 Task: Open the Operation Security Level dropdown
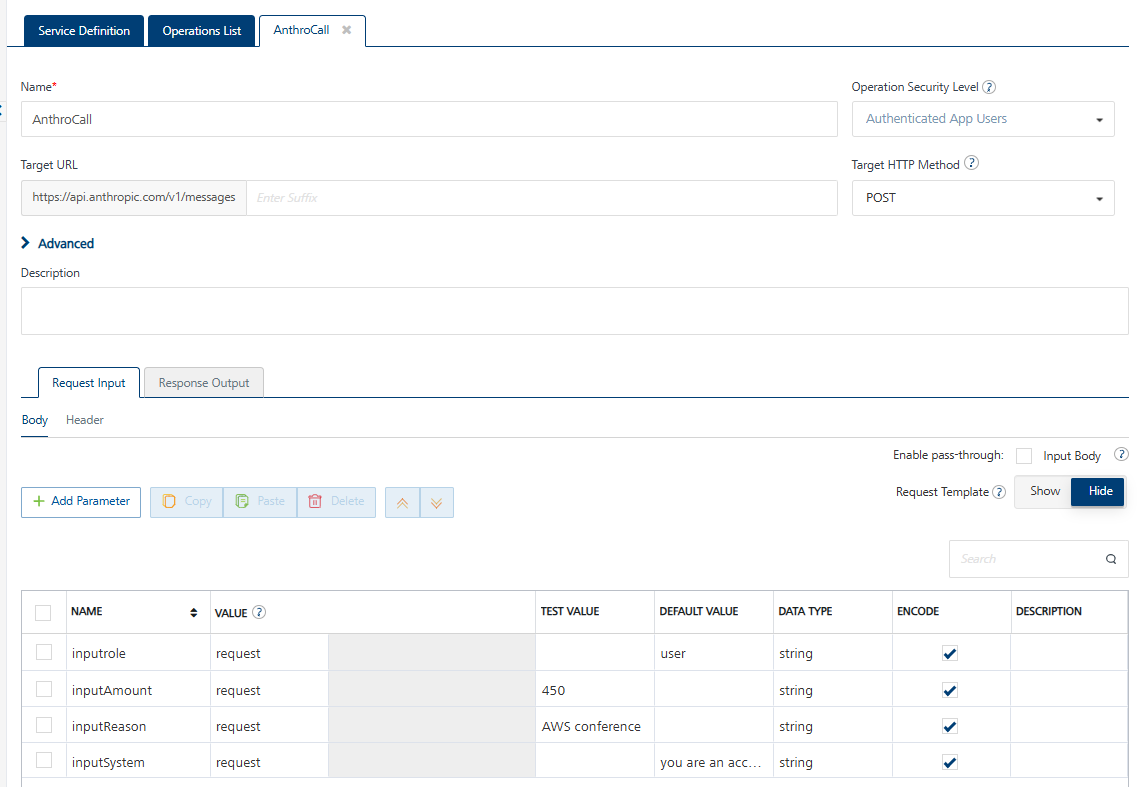coord(982,119)
